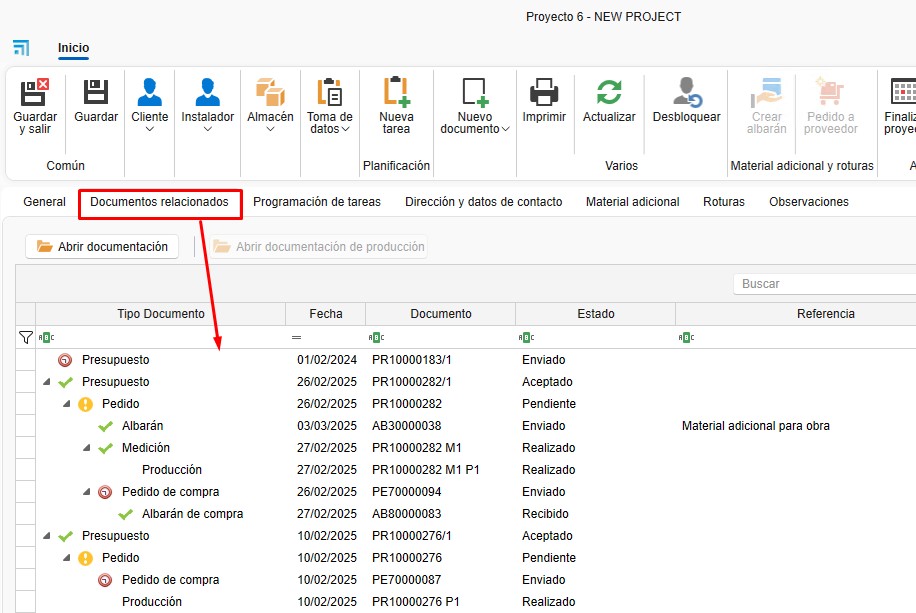
Task: Click the Guardar floppy disk icon
Action: point(96,92)
